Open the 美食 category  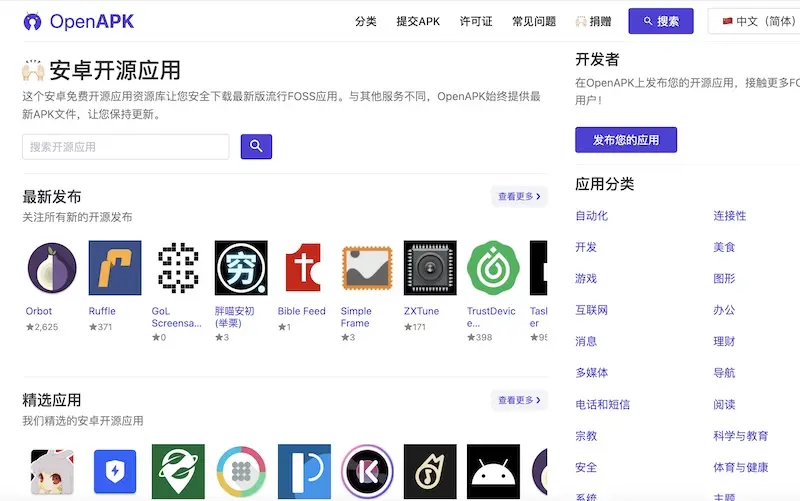[x=724, y=247]
